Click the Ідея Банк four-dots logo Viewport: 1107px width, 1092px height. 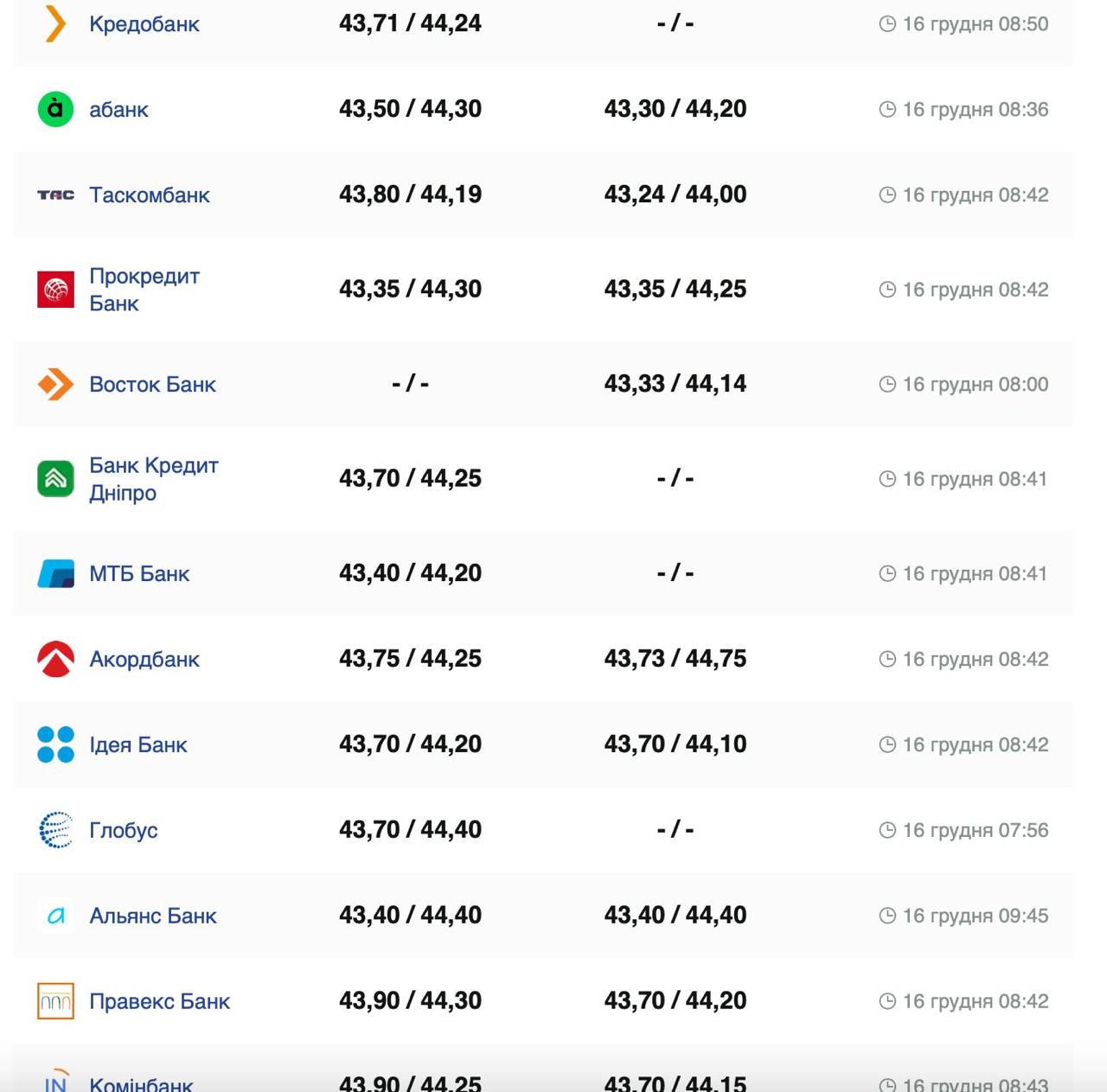click(55, 744)
